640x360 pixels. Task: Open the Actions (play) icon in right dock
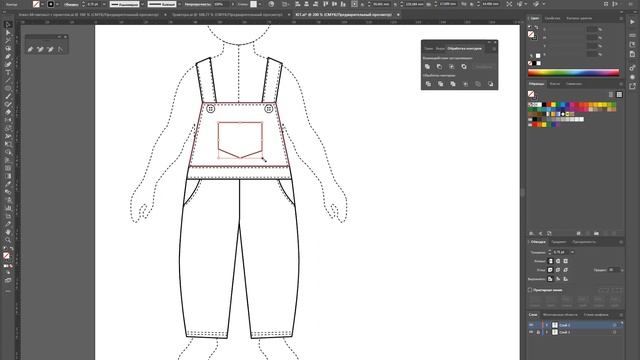point(632,22)
